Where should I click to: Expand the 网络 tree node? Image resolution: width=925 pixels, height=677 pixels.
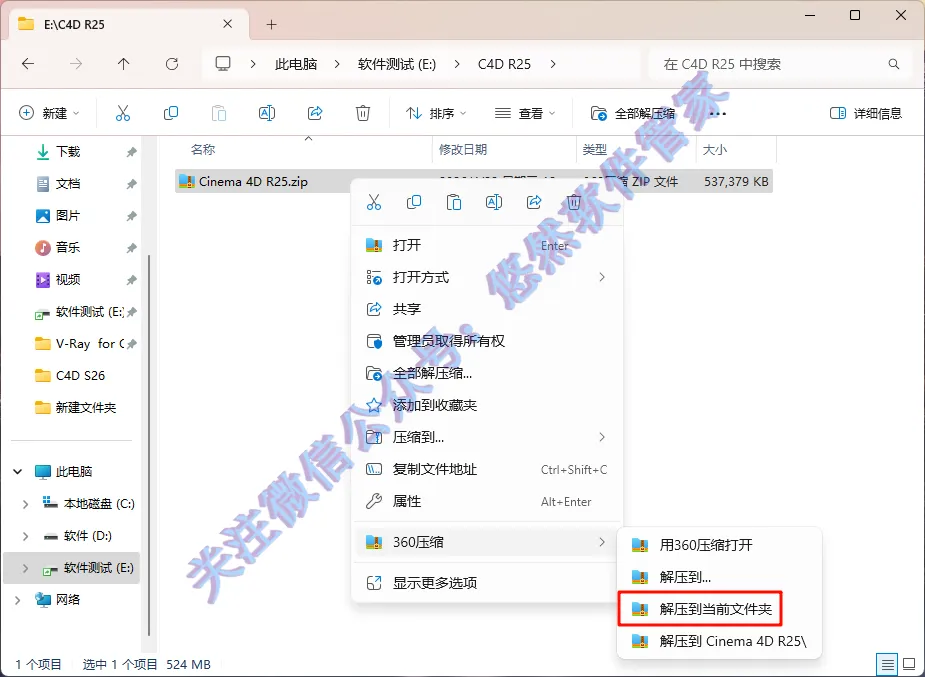(x=18, y=600)
